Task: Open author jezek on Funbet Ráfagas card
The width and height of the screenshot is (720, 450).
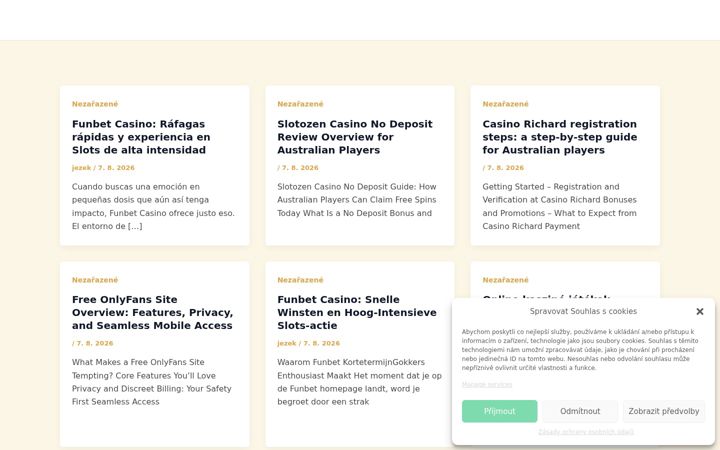Action: click(x=81, y=168)
